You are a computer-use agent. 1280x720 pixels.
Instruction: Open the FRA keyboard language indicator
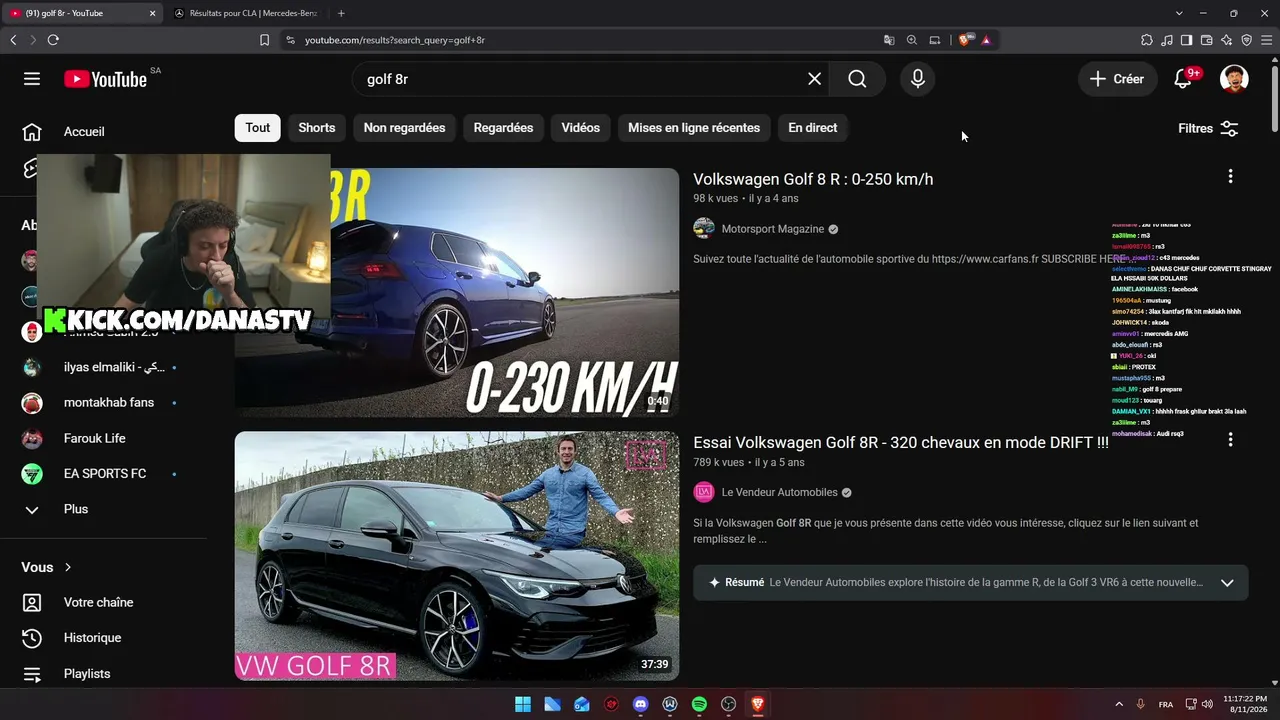1166,704
